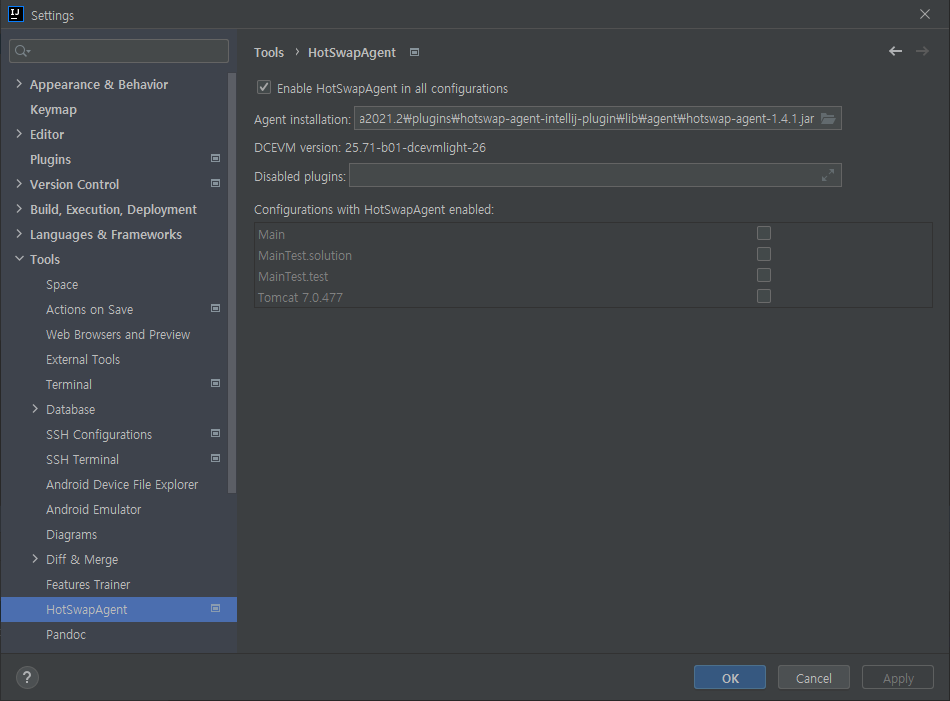The image size is (950, 701).
Task: Expand Appearance & Behavior section
Action: [x=19, y=84]
